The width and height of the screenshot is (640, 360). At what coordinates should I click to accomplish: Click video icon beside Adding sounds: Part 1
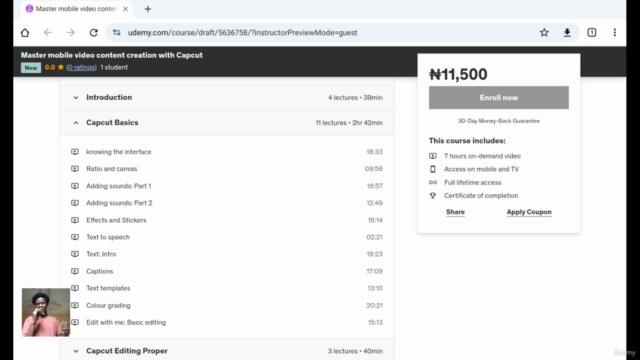coord(75,186)
